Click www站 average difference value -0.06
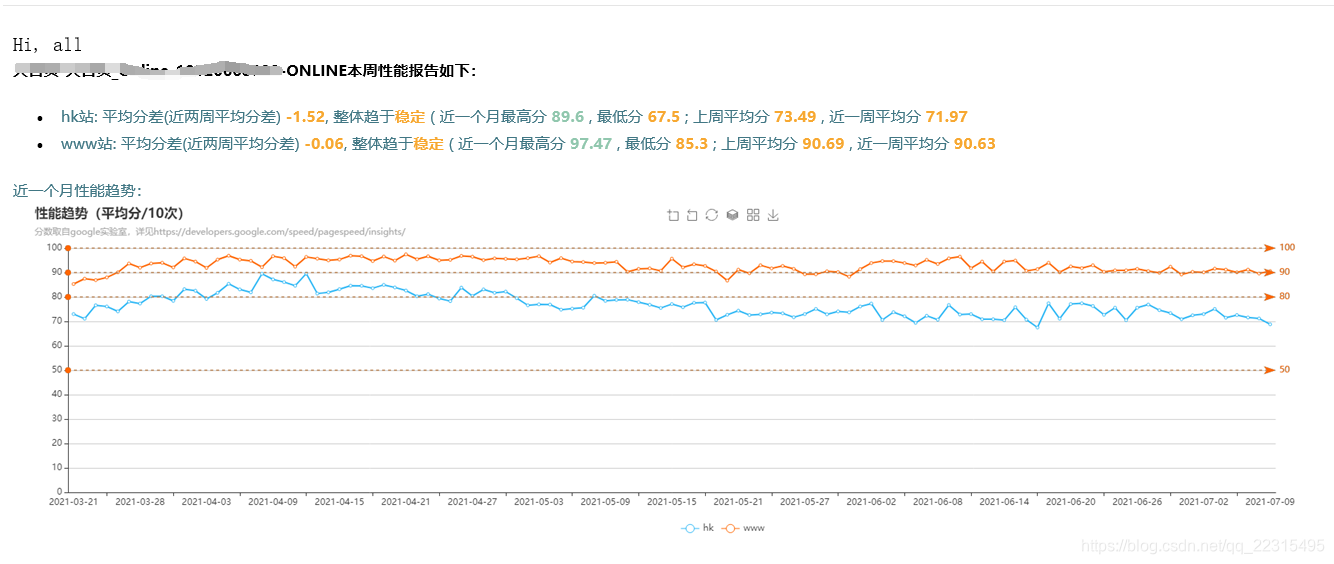 pos(324,144)
